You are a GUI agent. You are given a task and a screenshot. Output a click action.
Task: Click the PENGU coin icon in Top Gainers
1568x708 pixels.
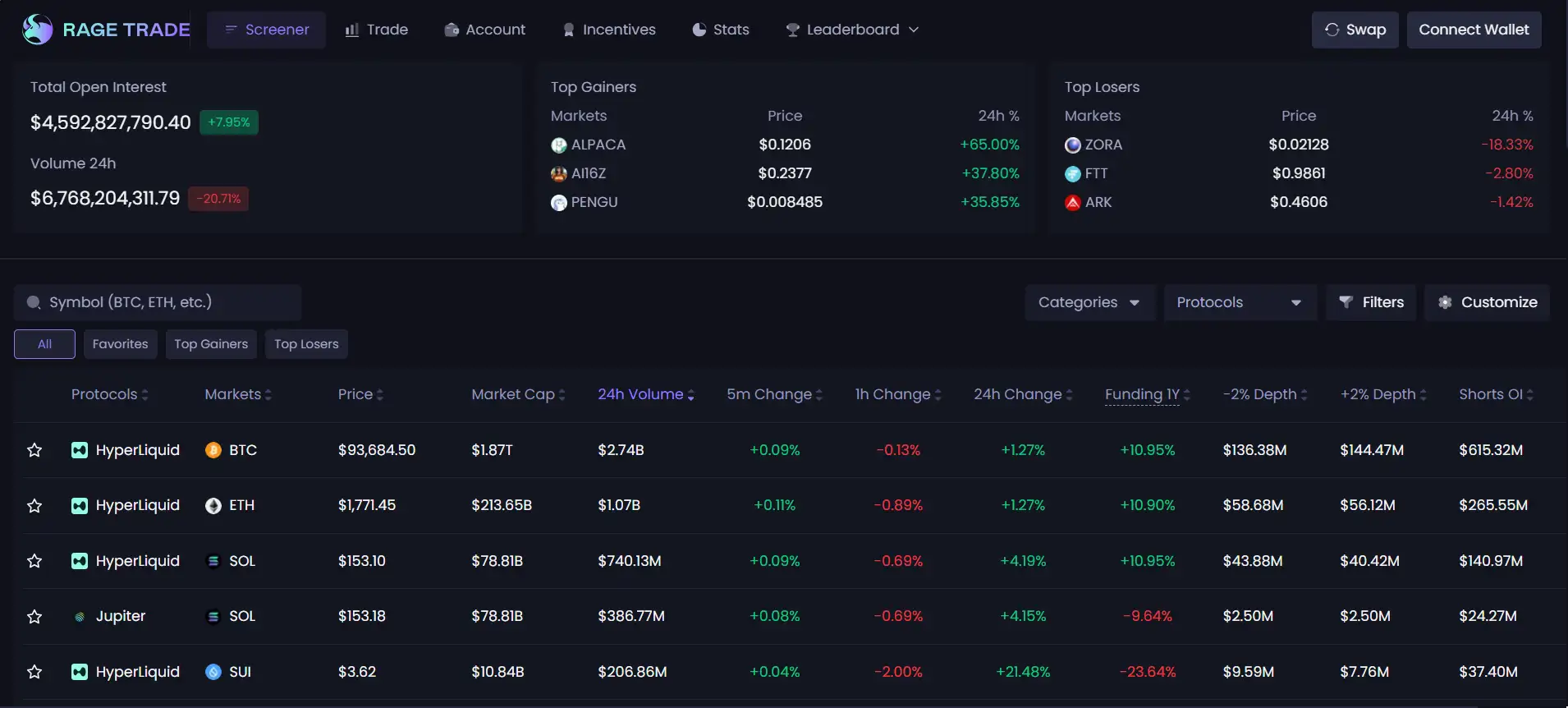pos(559,203)
